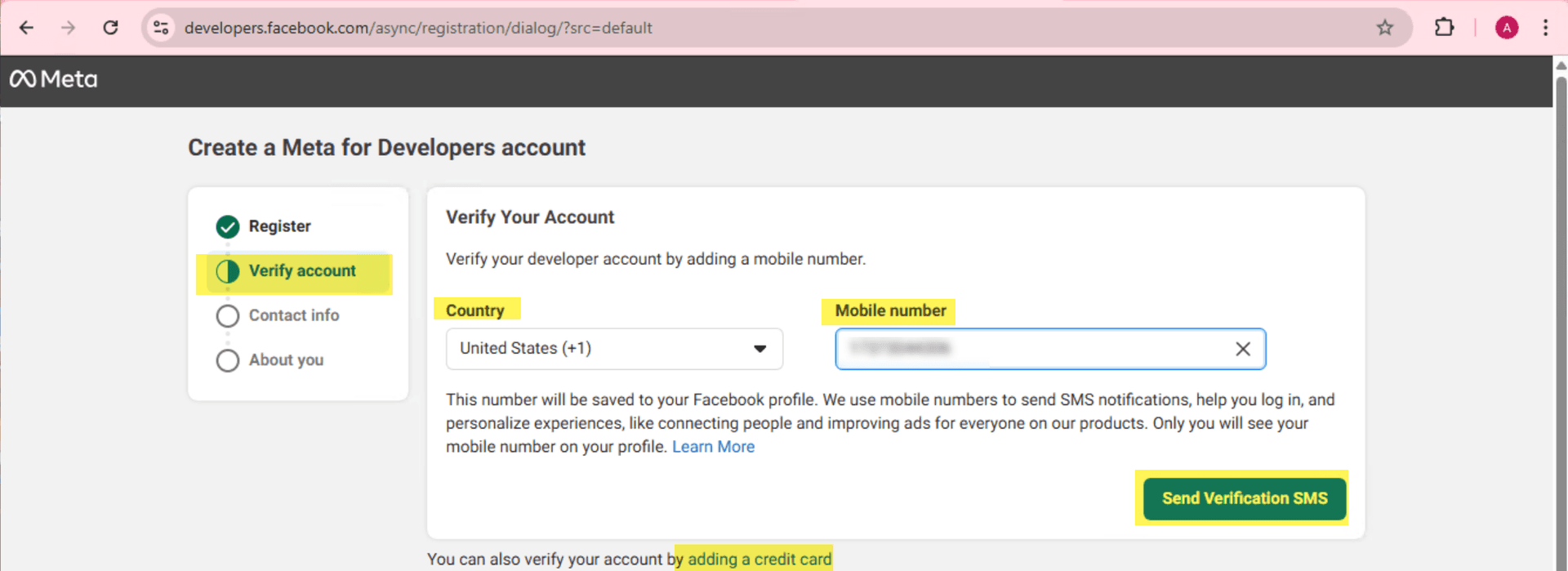Focus the Mobile number input field

tap(1050, 349)
